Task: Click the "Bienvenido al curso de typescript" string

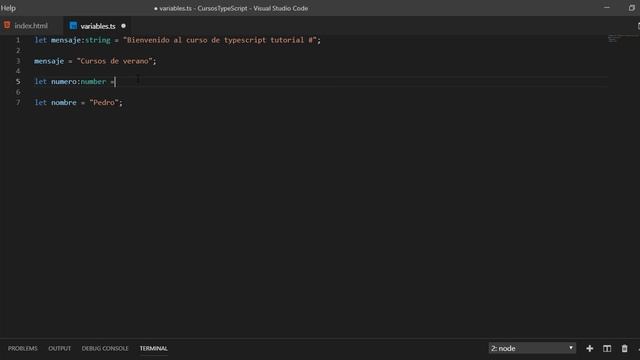Action: point(220,40)
